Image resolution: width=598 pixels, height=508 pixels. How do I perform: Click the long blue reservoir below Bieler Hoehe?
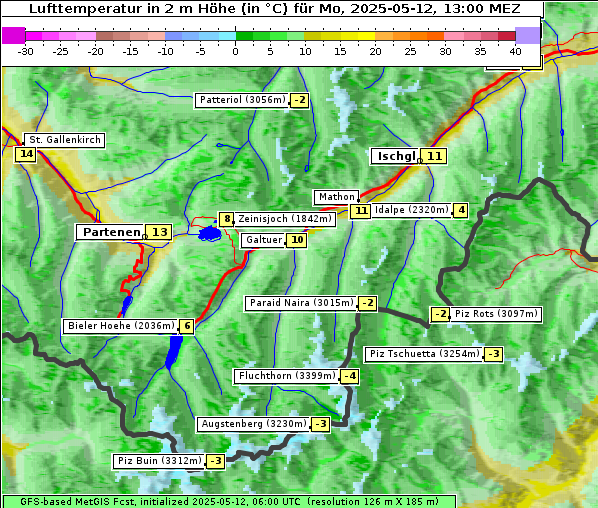174,352
